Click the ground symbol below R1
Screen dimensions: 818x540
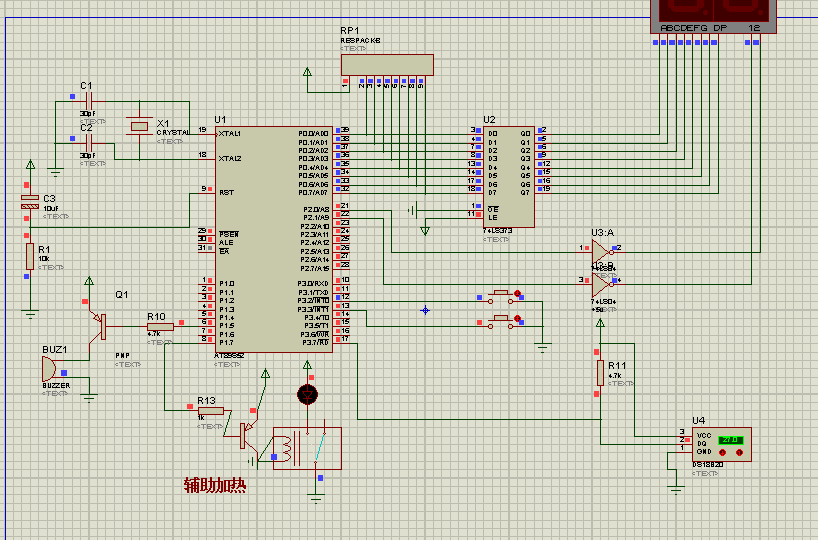point(30,314)
